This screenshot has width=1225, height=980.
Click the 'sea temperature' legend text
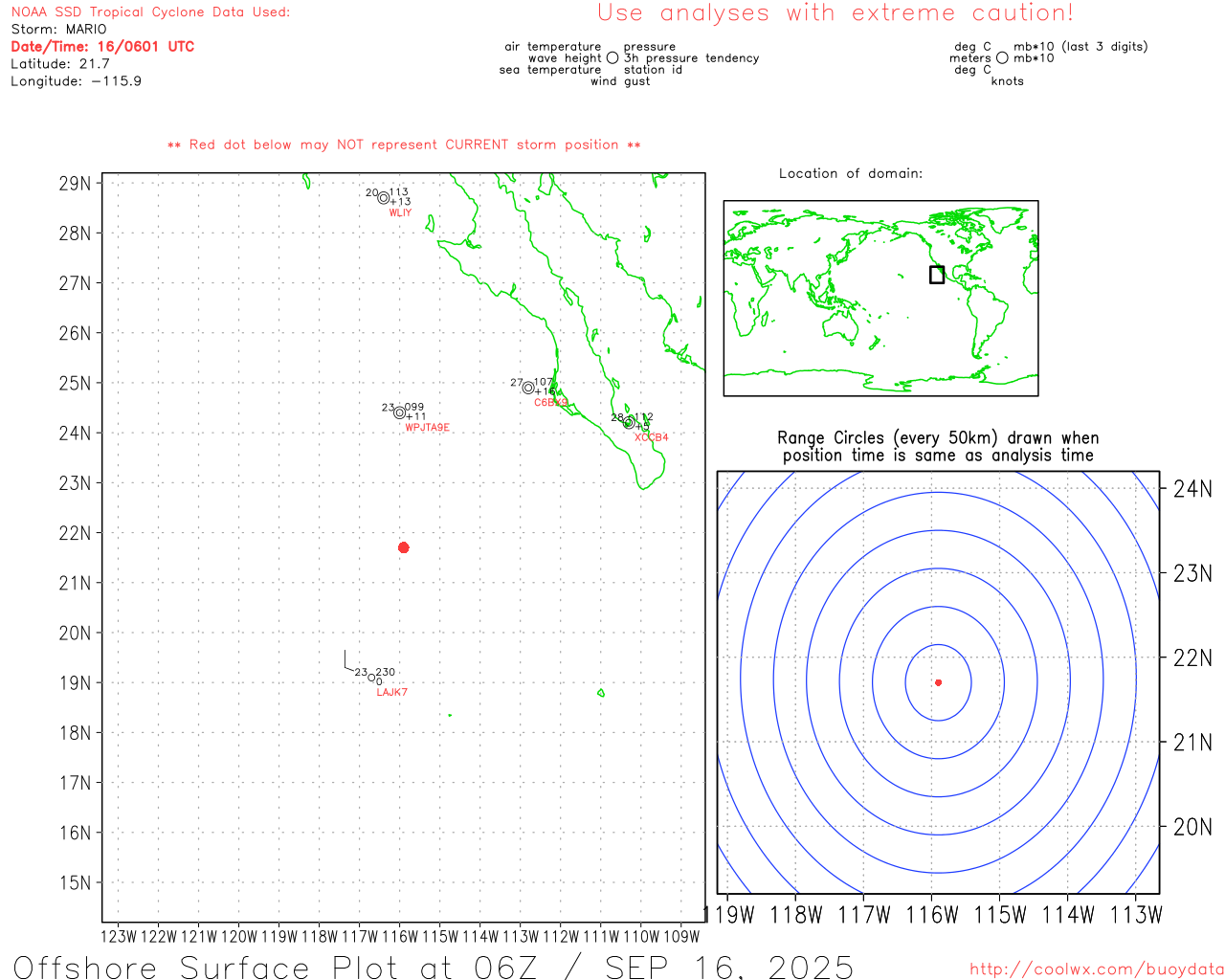(x=550, y=70)
